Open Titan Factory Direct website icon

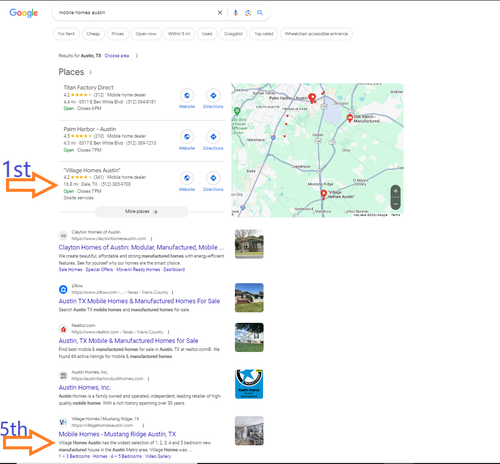click(187, 95)
